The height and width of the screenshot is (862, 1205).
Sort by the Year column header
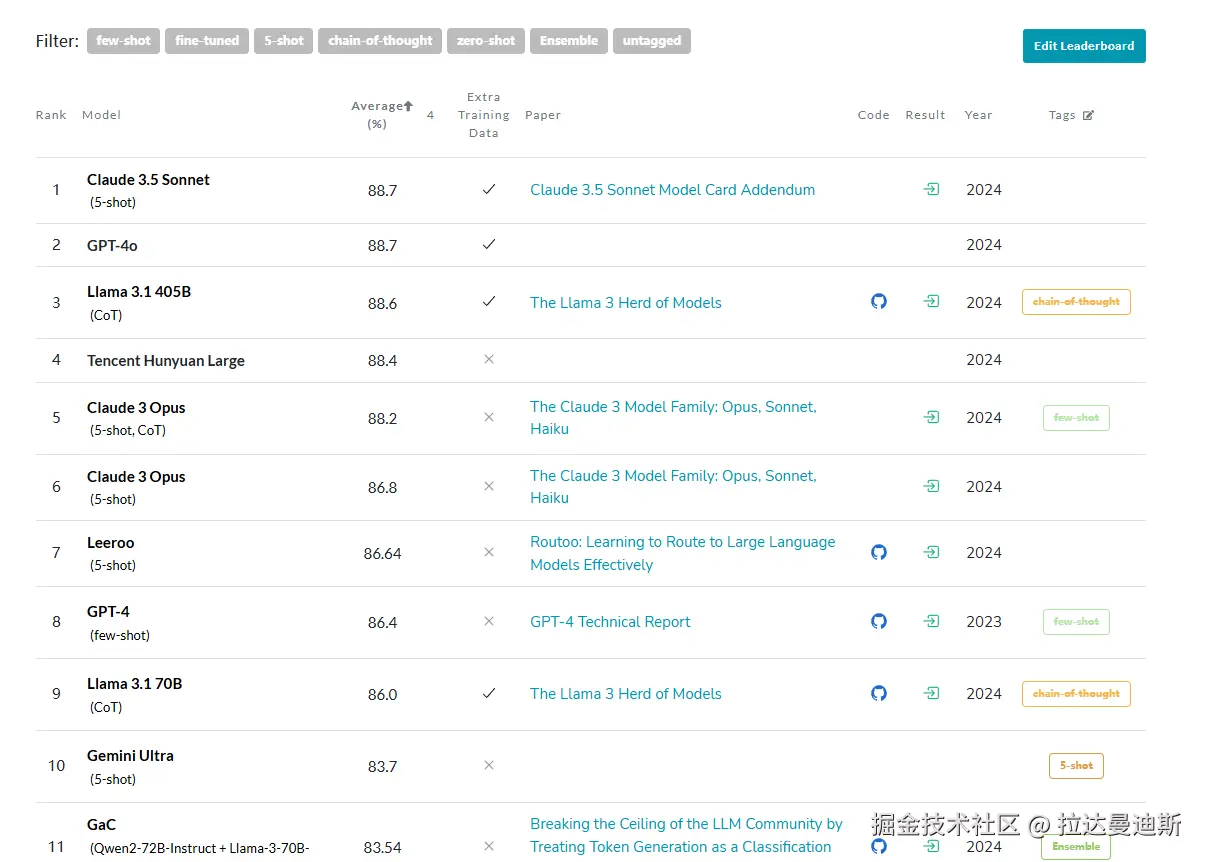[x=978, y=115]
